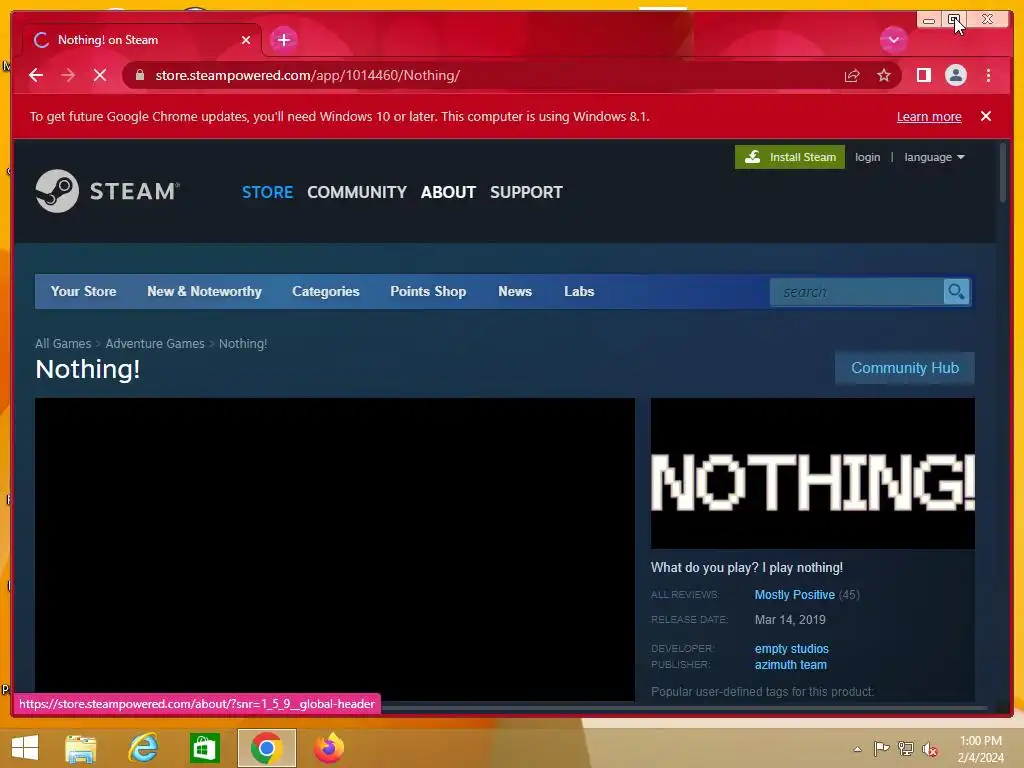Bookmark this page with the star icon
Viewport: 1024px width, 768px height.
pos(884,76)
